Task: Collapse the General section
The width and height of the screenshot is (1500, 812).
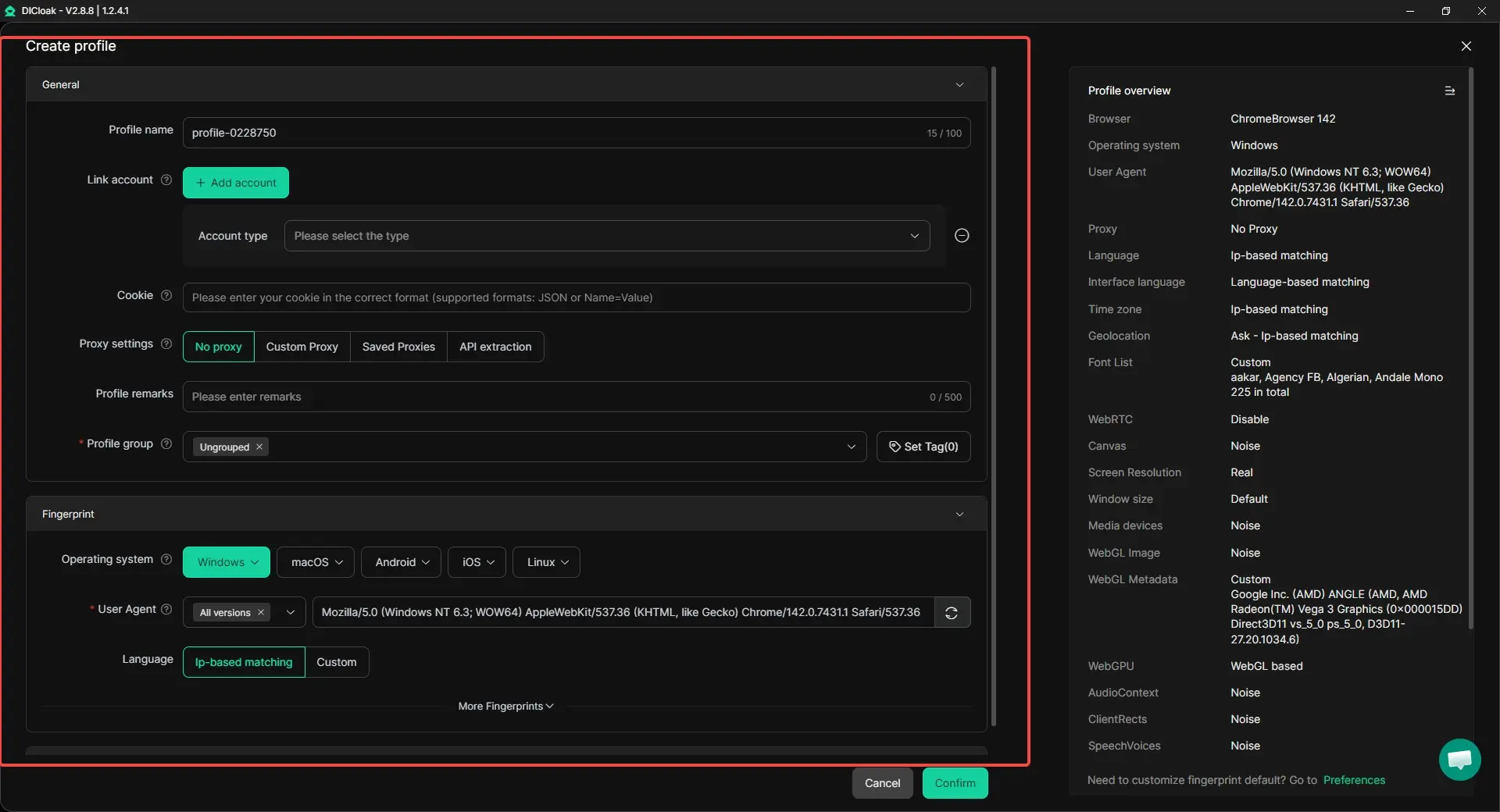Action: [x=959, y=85]
